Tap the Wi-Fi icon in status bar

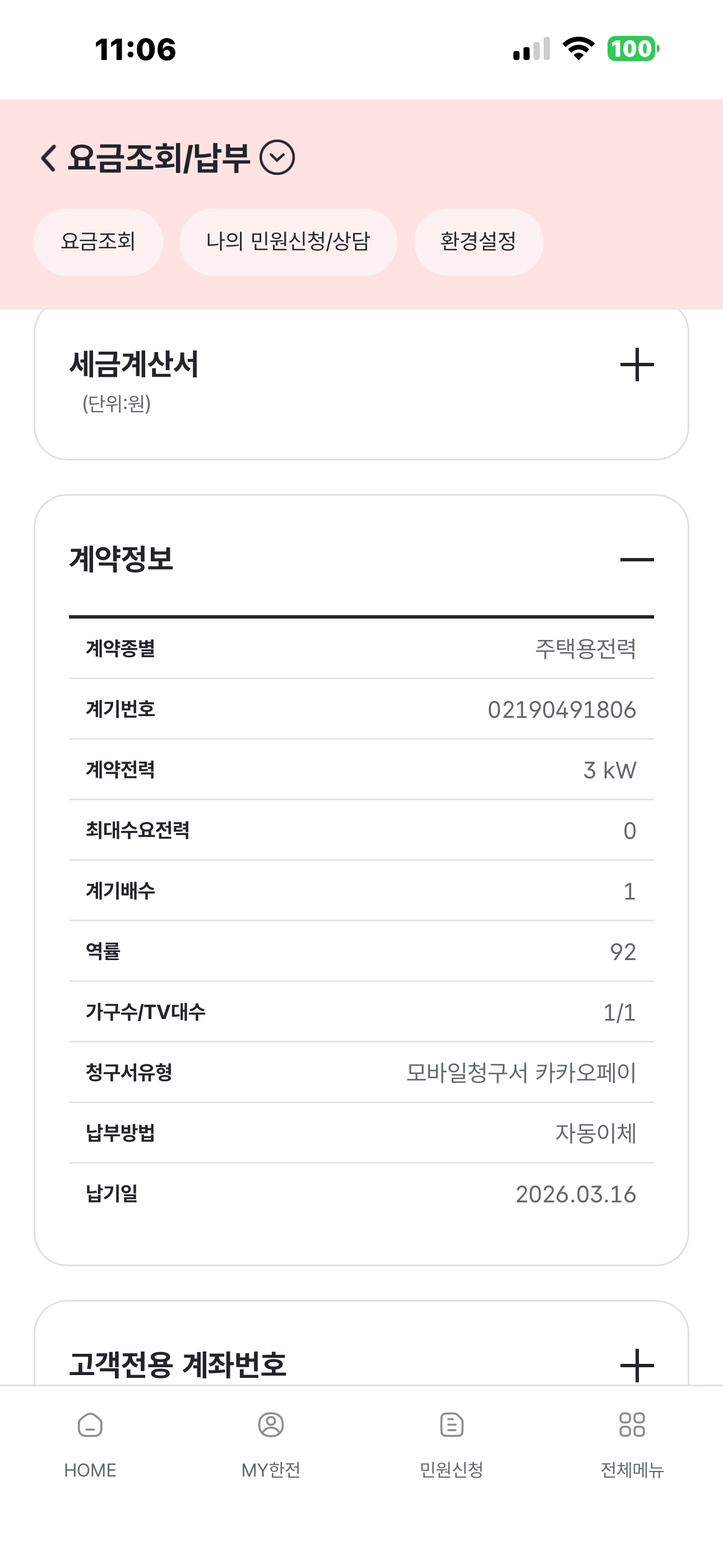click(x=578, y=49)
